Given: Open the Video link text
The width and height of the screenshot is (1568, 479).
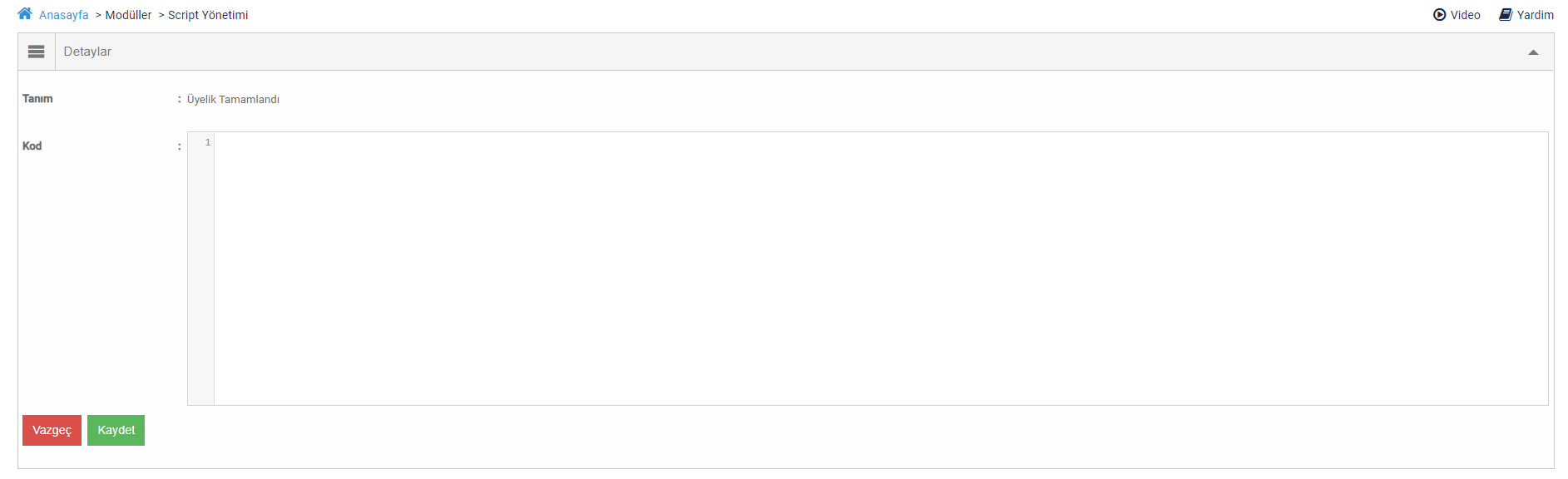Looking at the screenshot, I should [x=1465, y=15].
